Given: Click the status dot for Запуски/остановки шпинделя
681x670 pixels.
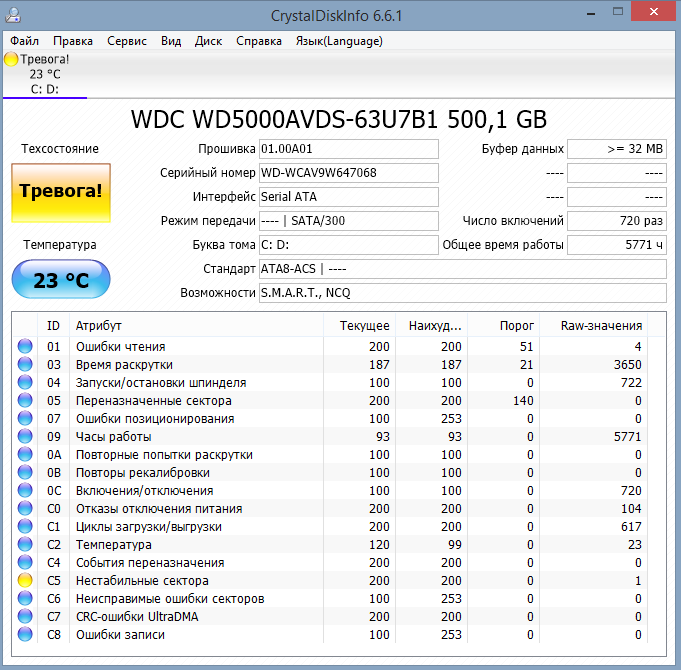Looking at the screenshot, I should (25, 382).
